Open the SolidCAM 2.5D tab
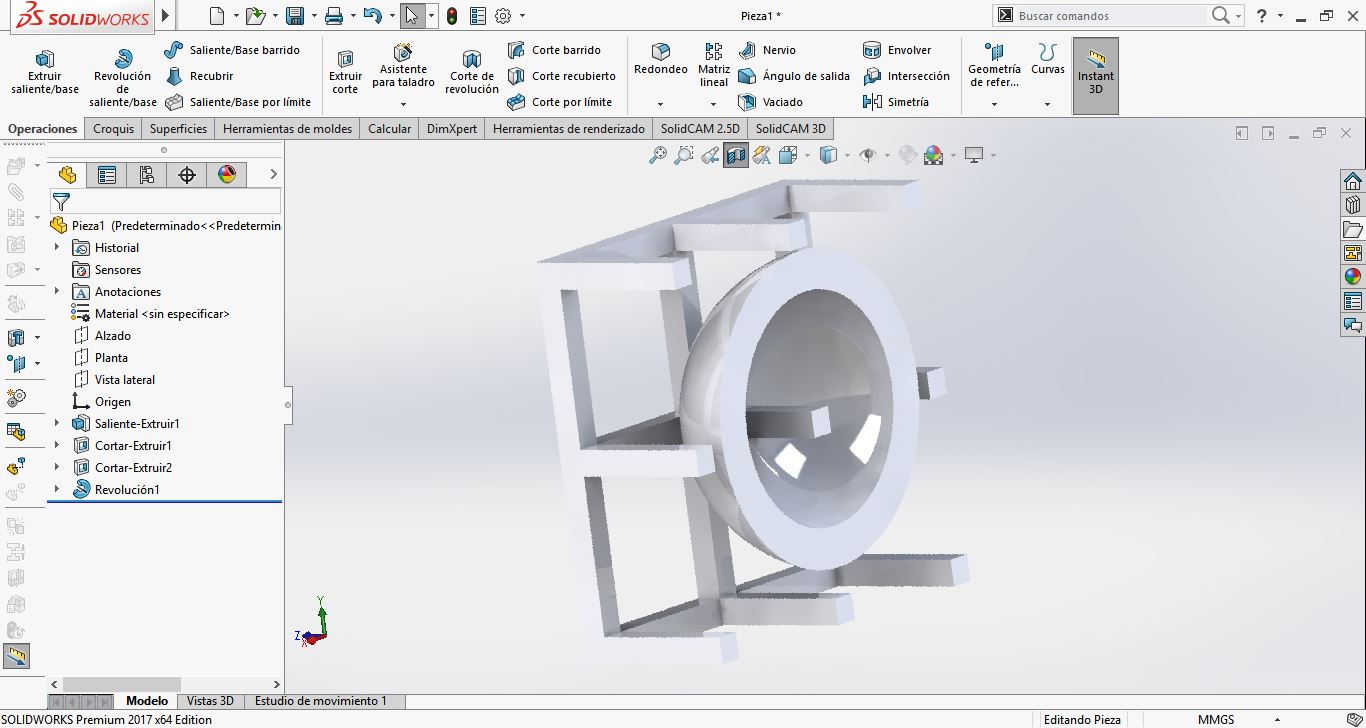 click(700, 129)
